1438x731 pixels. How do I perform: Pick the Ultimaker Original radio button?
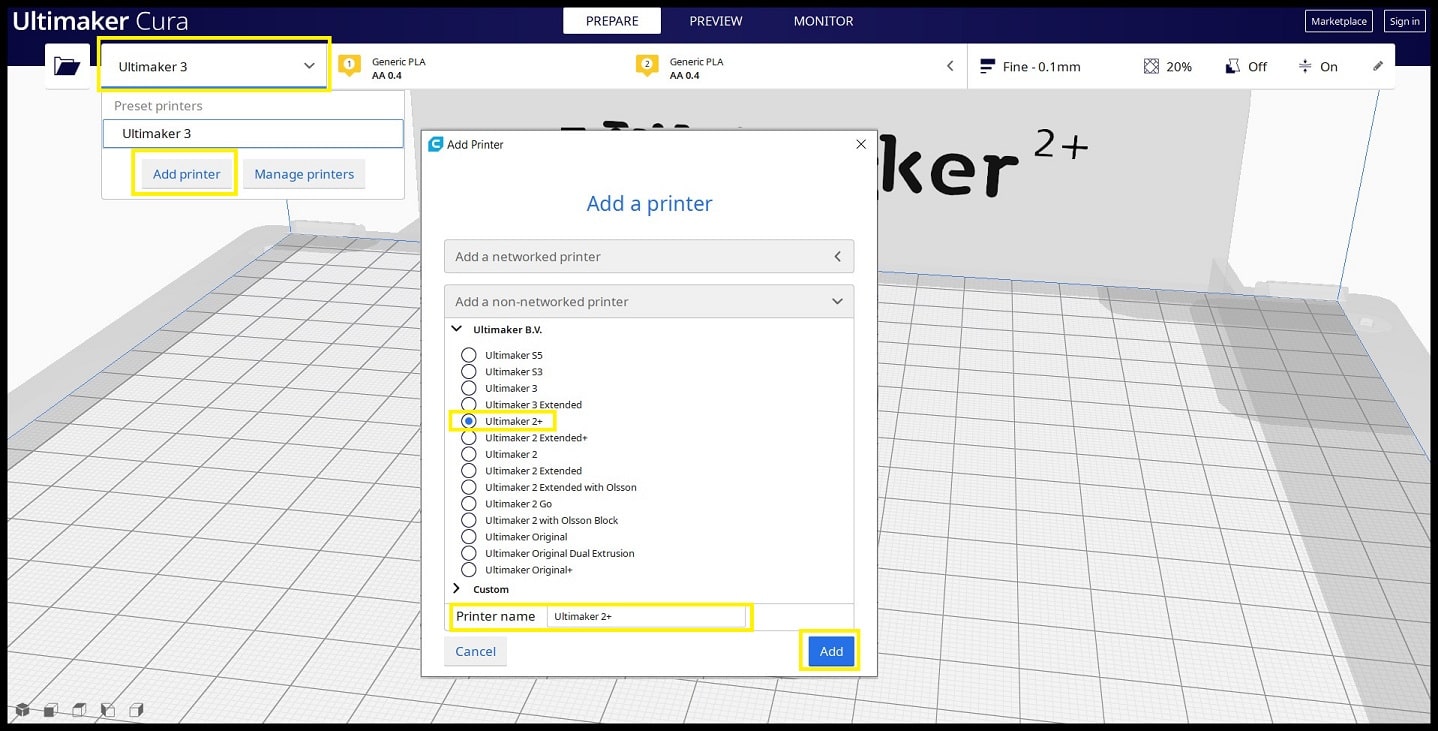(x=468, y=537)
